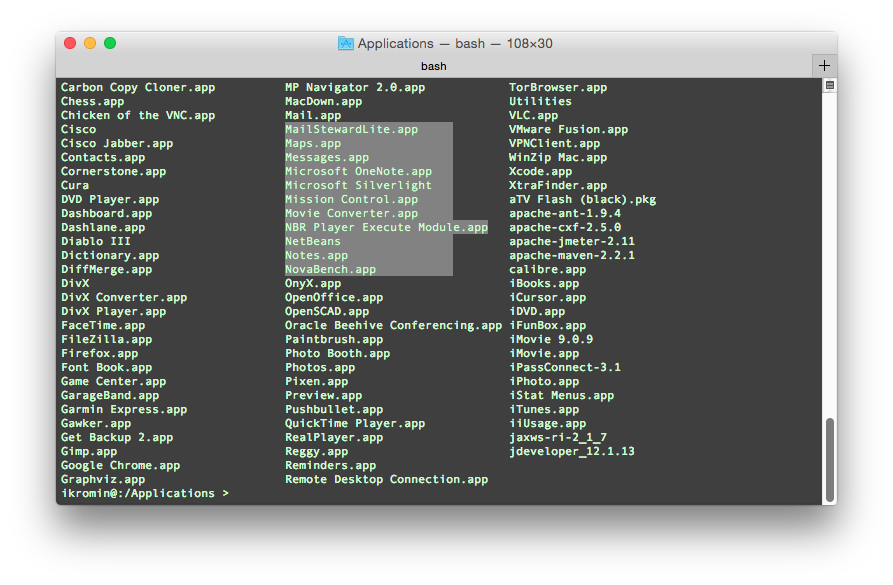
Task: Click 'VMware Fusion.app' entry
Action: (x=568, y=129)
